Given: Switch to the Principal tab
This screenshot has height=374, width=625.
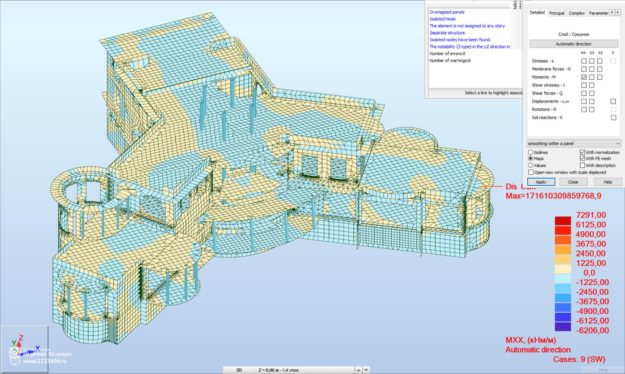Looking at the screenshot, I should tap(557, 13).
